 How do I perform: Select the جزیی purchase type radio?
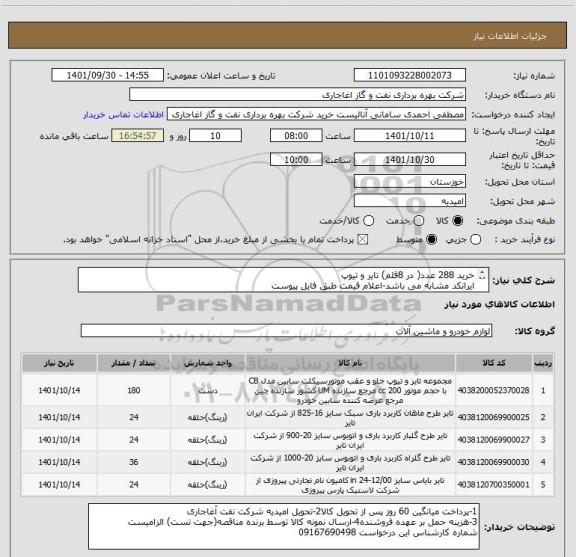coord(476,240)
